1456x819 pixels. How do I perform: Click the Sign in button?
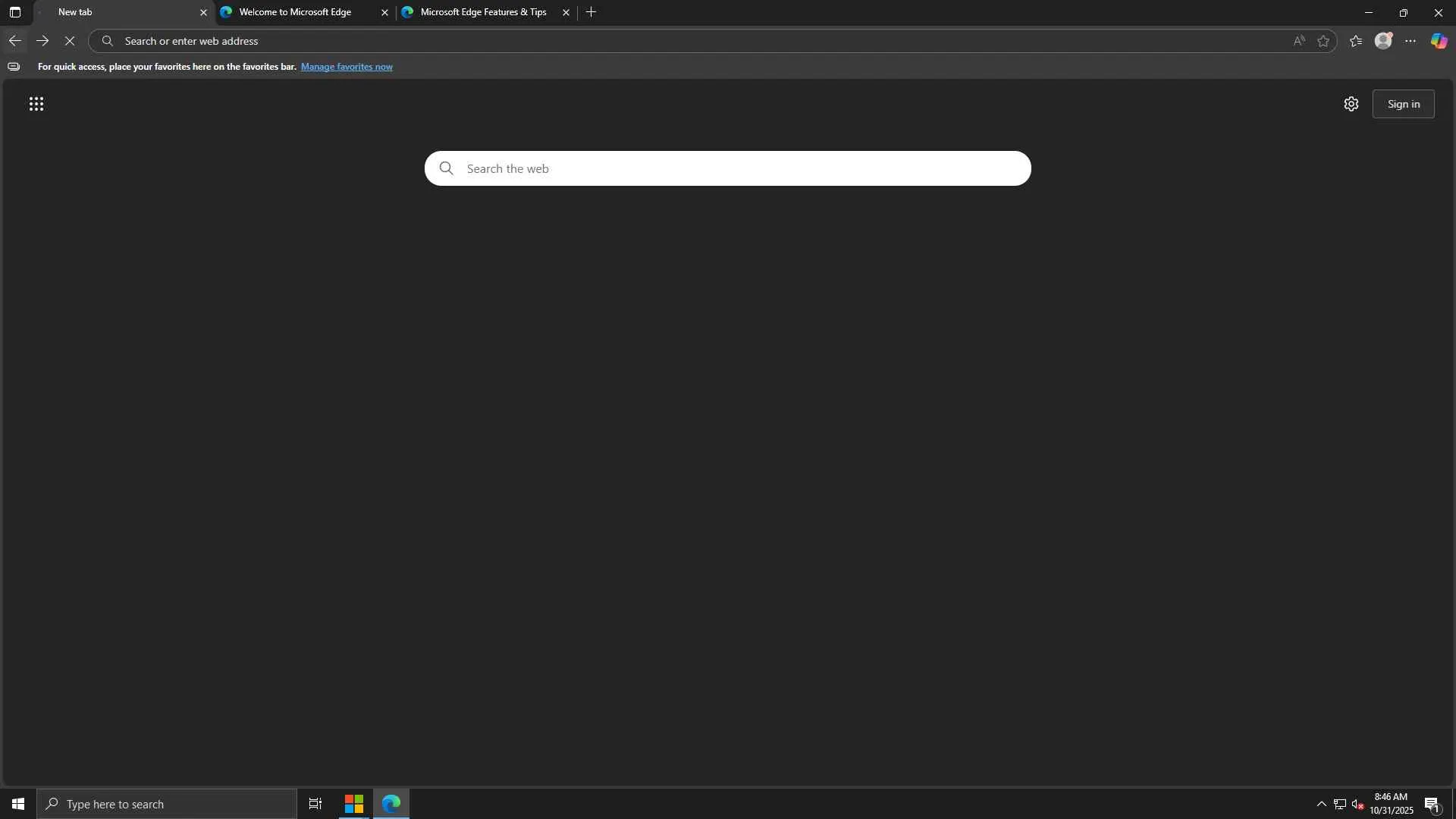[1403, 104]
